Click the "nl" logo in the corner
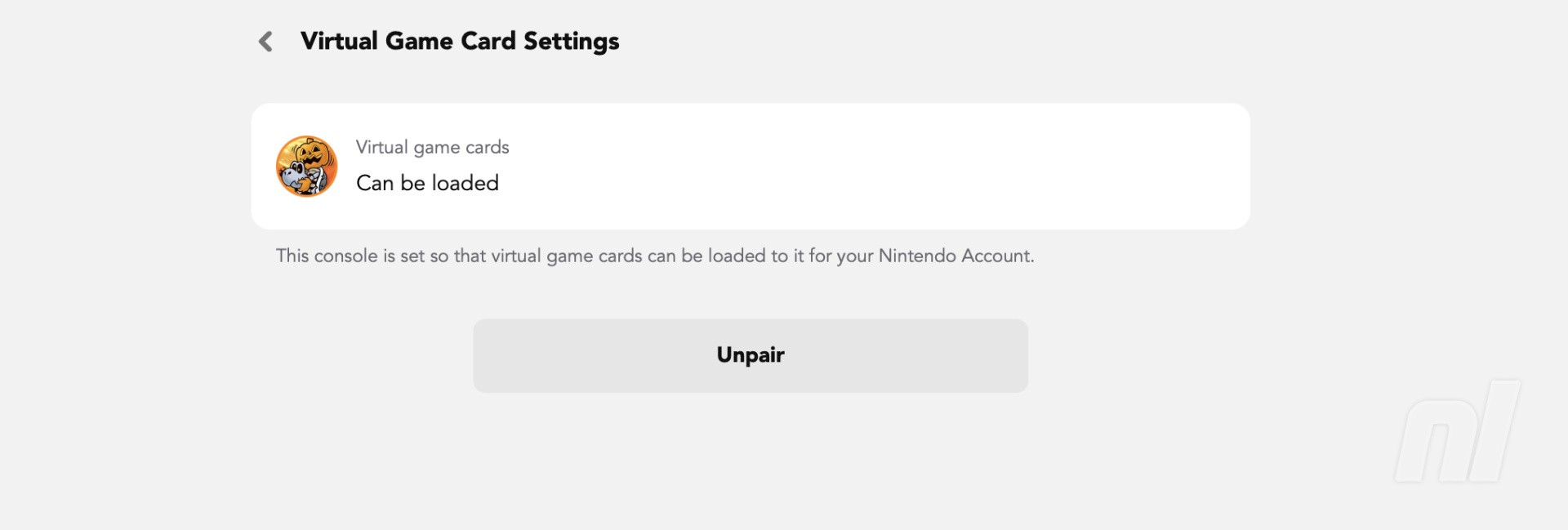 pos(1456,431)
